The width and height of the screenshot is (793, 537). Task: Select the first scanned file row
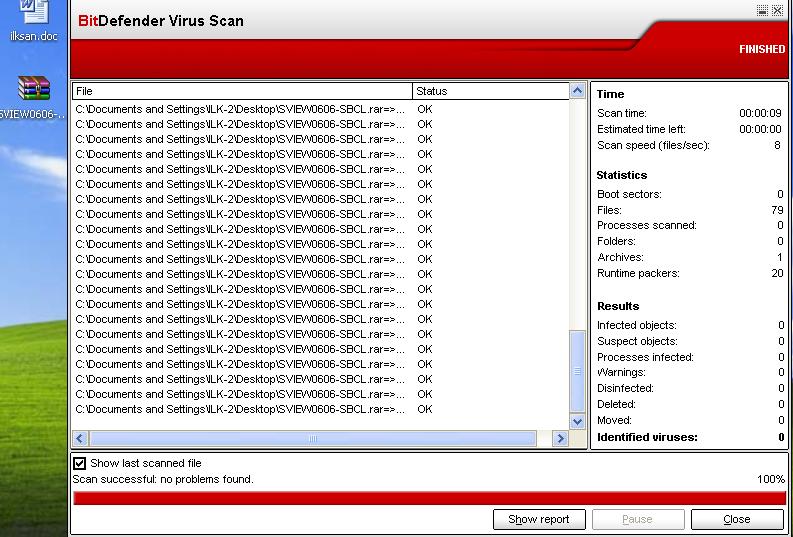click(321, 109)
